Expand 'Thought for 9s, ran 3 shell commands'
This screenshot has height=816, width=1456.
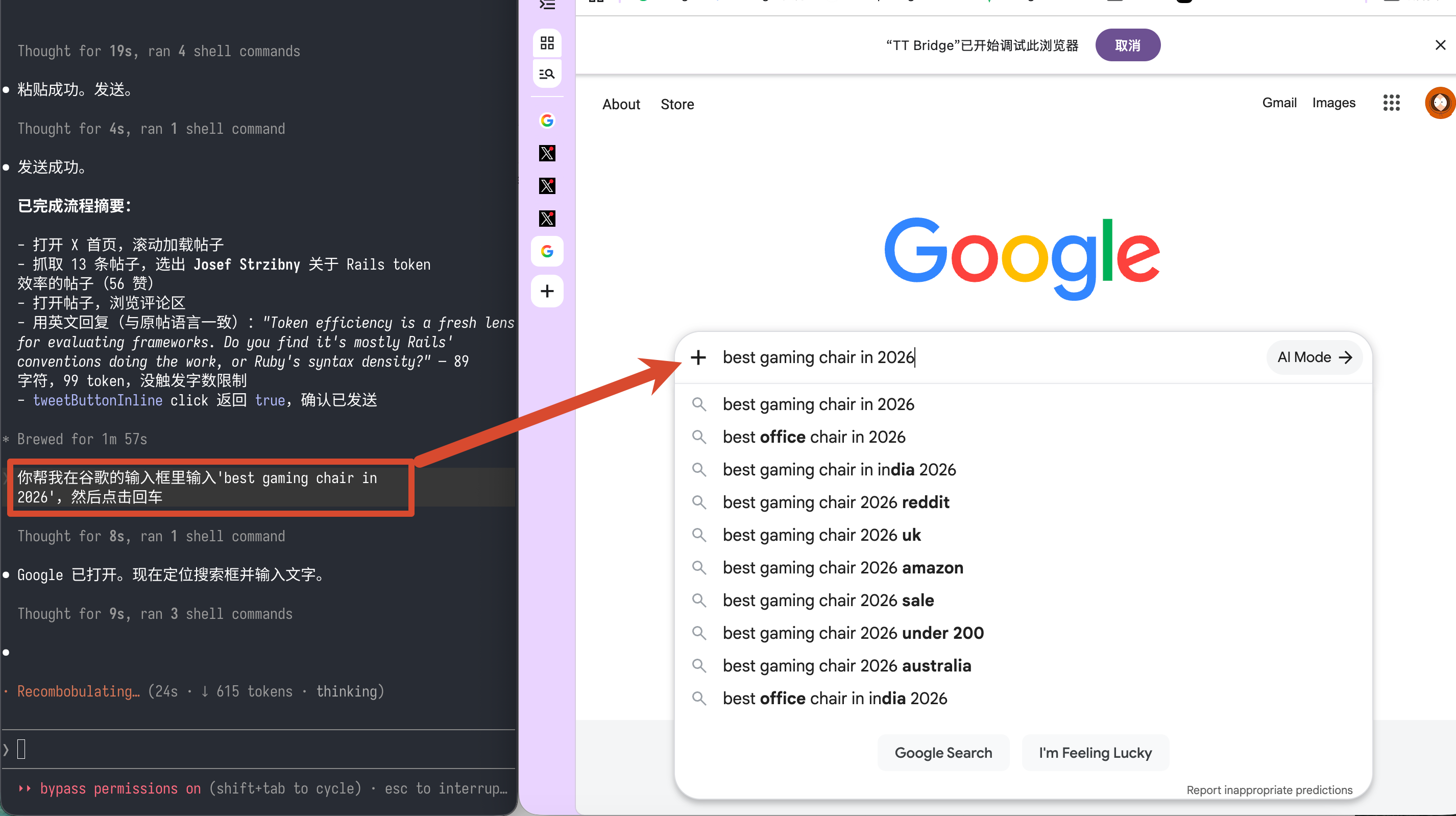tap(155, 614)
